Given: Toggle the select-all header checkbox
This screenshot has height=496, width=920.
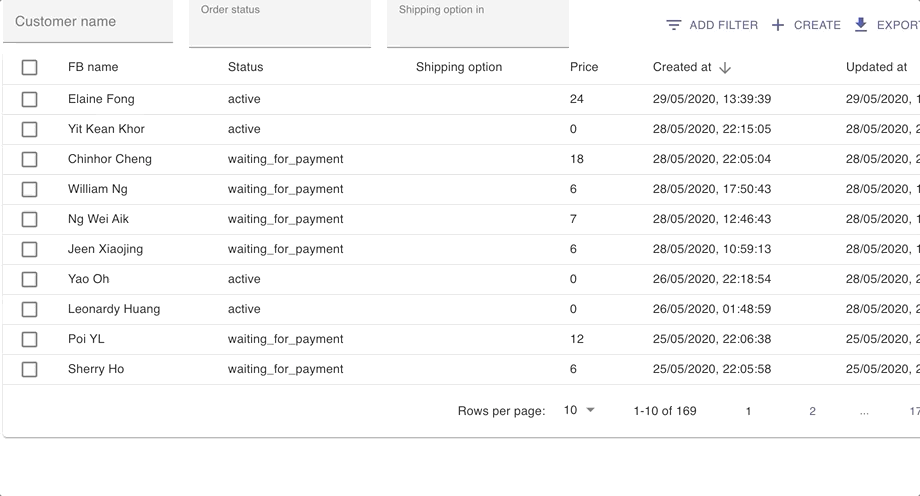Looking at the screenshot, I should tap(29, 67).
